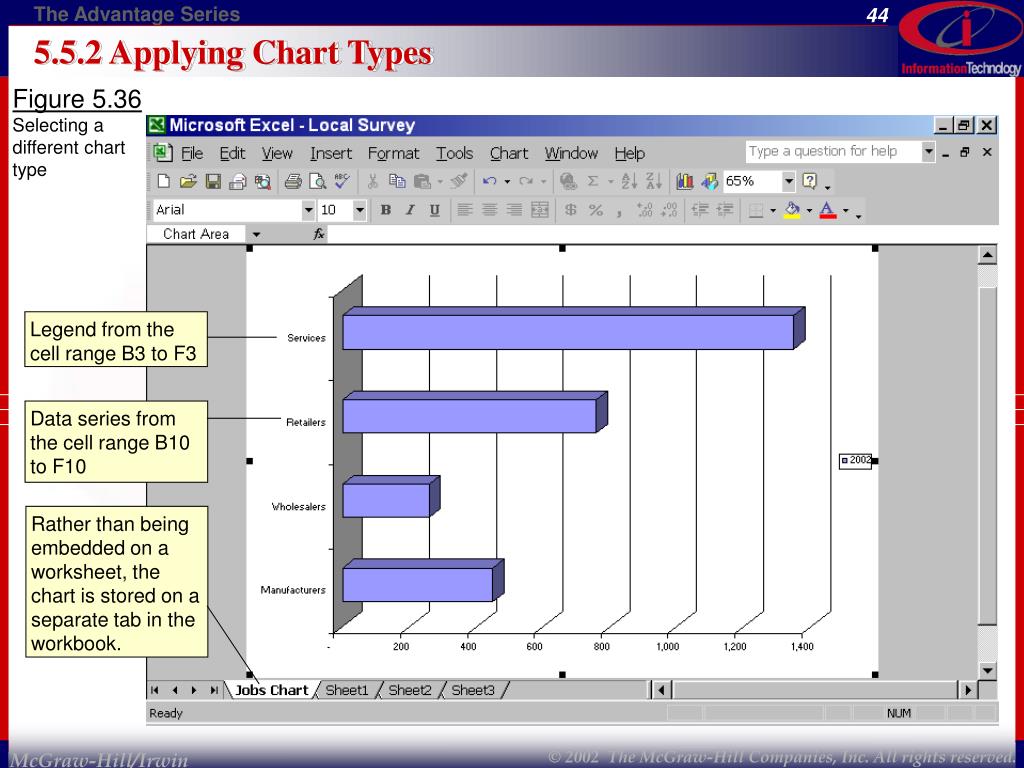1024x768 pixels.
Task: Open the Font Color dropdown arrow
Action: point(845,210)
